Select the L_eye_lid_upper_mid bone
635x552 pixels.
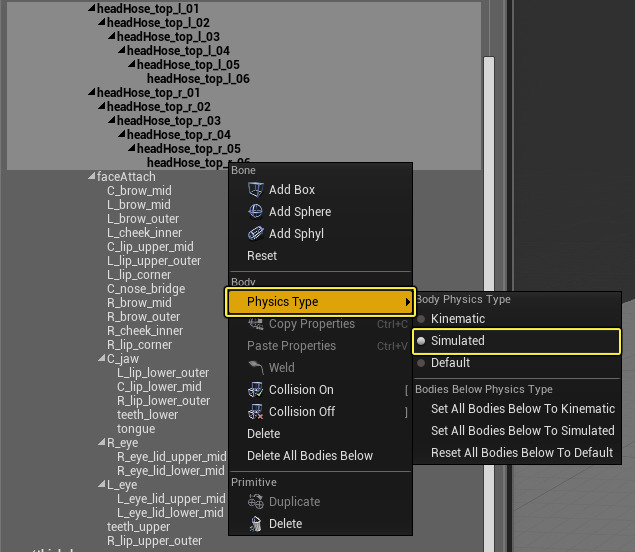171,499
